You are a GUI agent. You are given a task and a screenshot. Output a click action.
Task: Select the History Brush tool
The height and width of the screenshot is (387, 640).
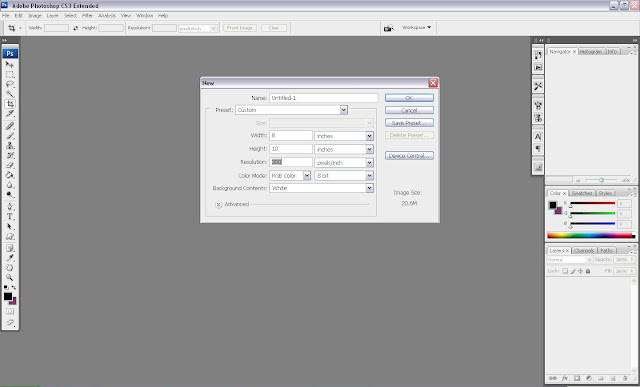click(10, 156)
